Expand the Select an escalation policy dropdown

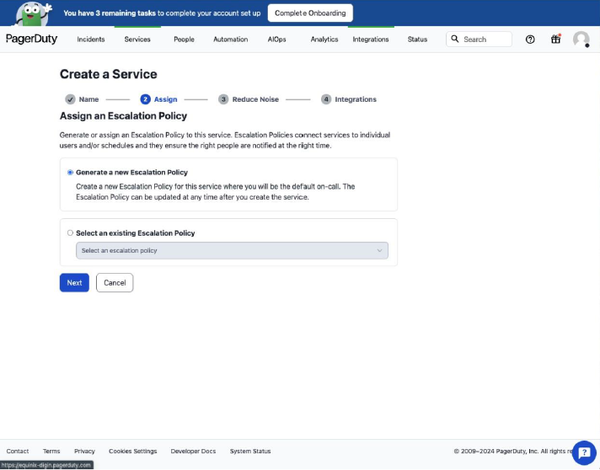(232, 251)
